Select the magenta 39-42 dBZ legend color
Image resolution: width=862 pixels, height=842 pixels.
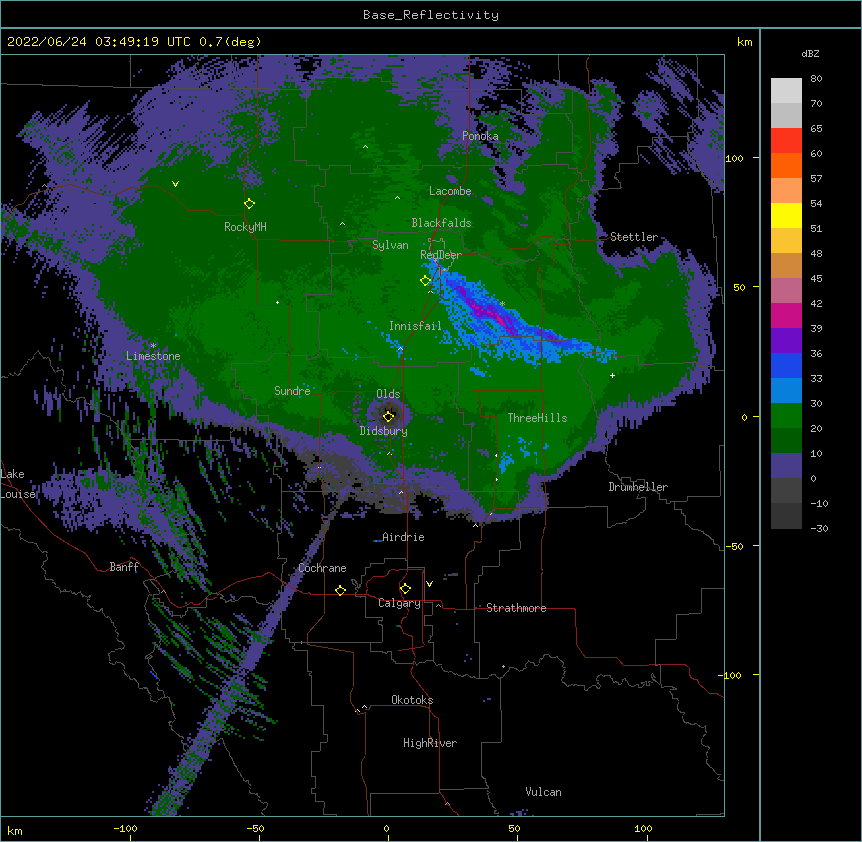coord(786,315)
